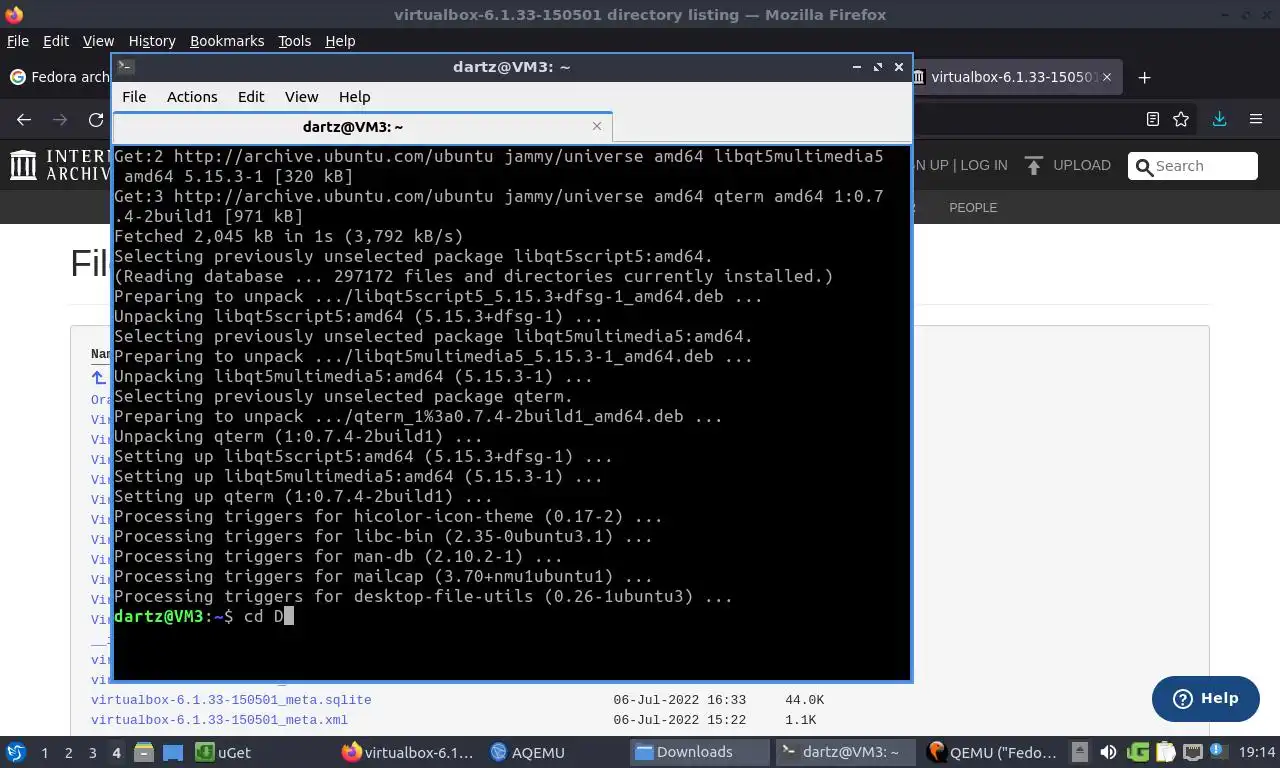Close the virtualbox-6.1.33 Firefox tab
The image size is (1280, 768).
(1105, 77)
